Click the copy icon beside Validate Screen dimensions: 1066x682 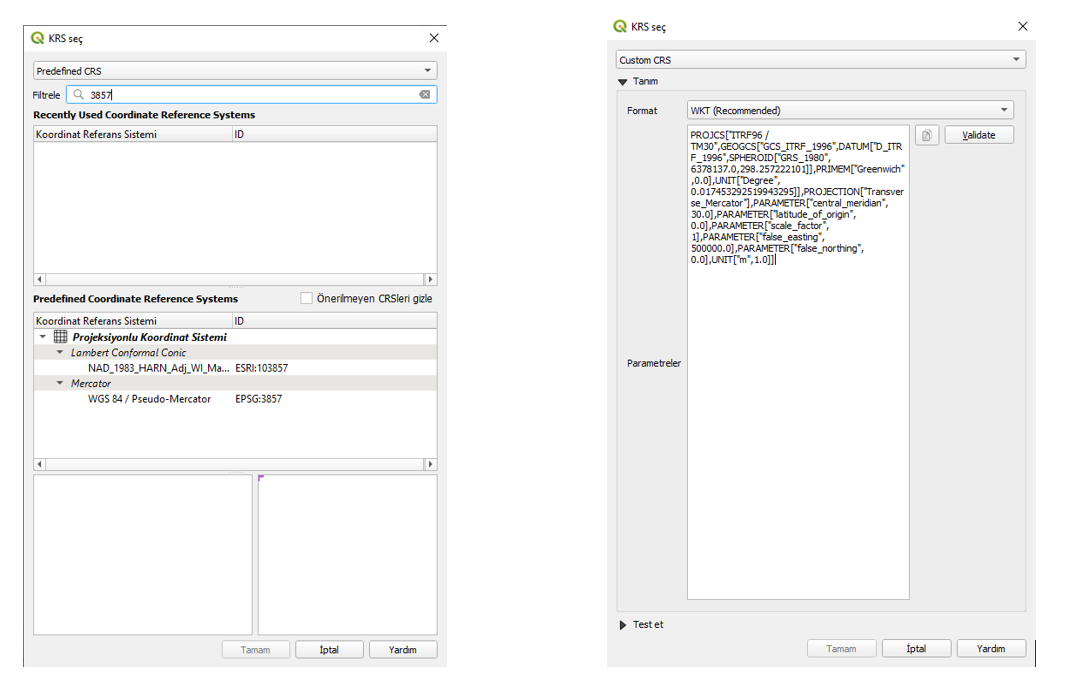point(927,135)
